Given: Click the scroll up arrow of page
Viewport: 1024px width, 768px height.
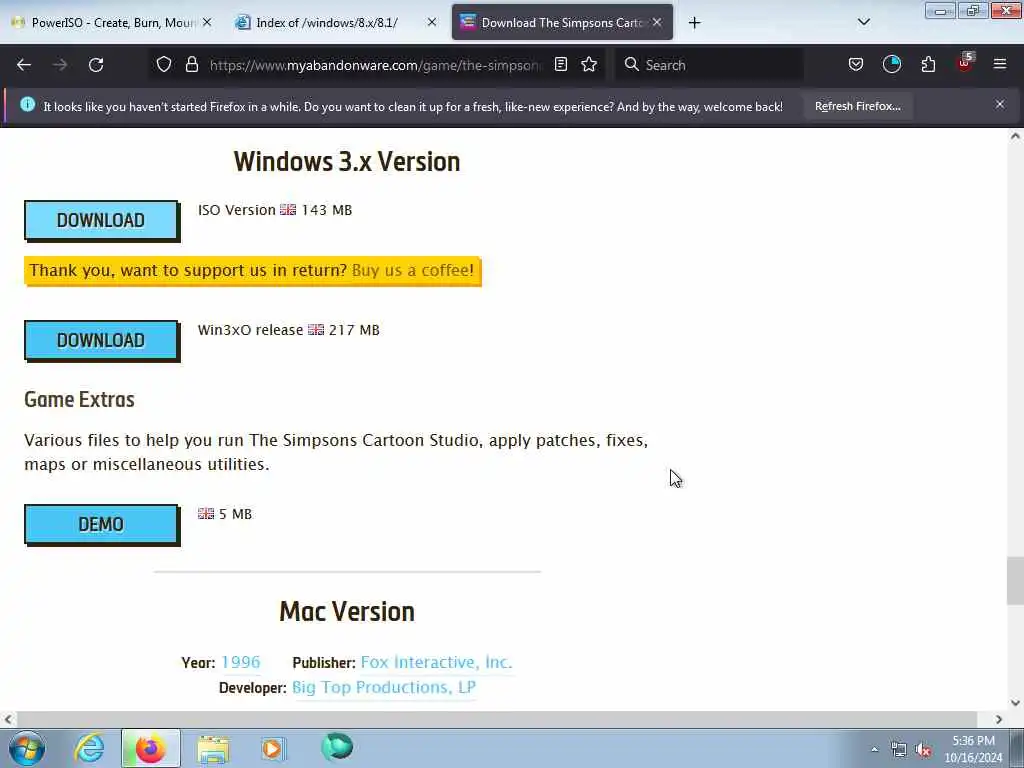Looking at the screenshot, I should [1015, 136].
